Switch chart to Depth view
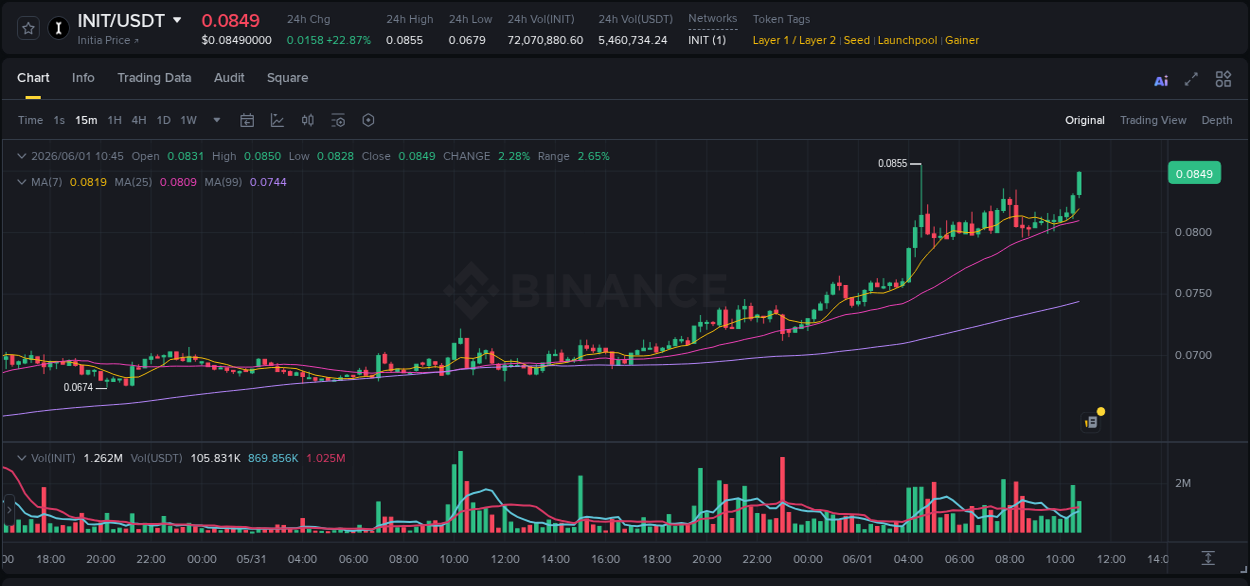The image size is (1250, 586). [x=1217, y=120]
